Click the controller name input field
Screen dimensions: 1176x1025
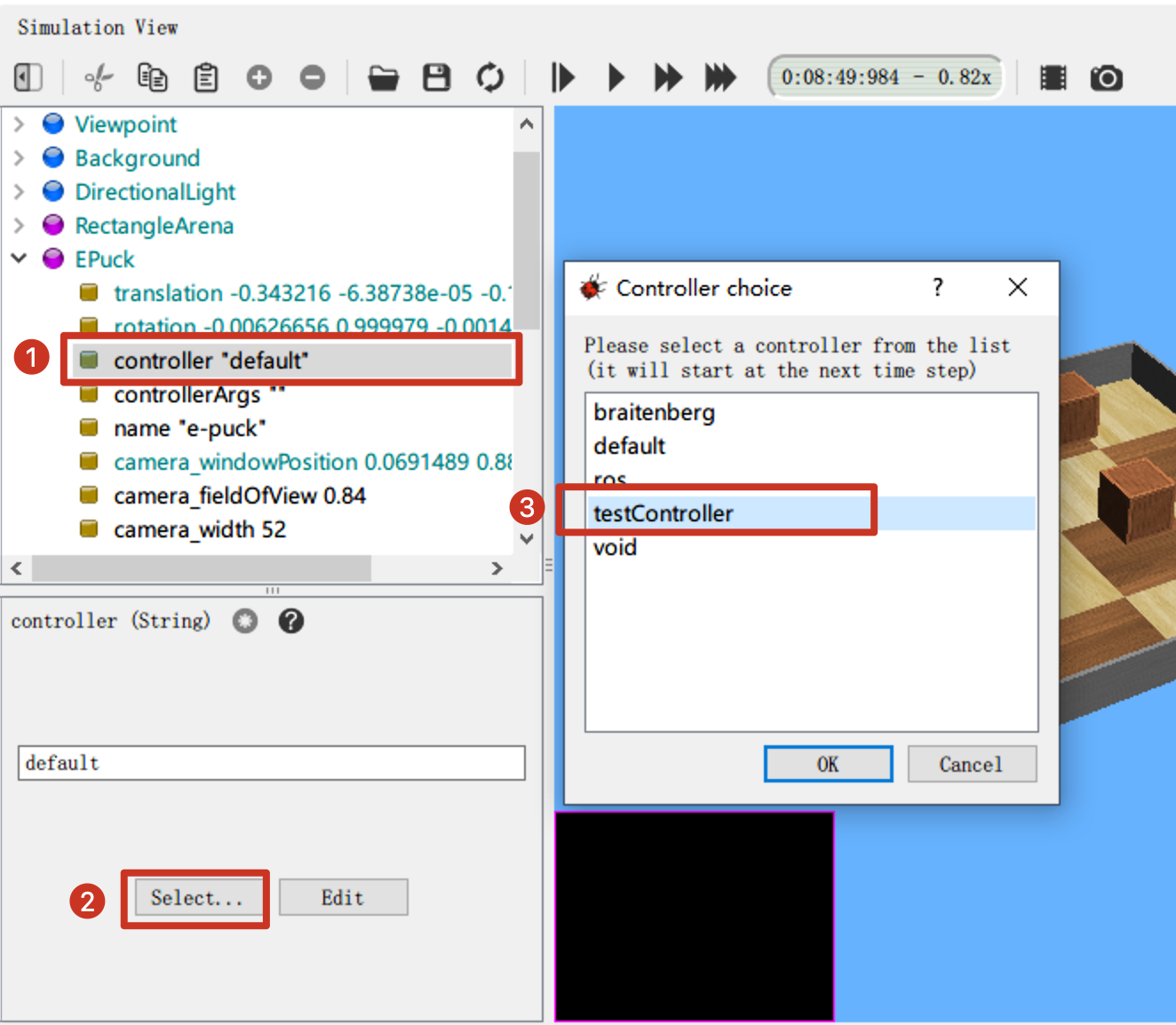[x=272, y=763]
